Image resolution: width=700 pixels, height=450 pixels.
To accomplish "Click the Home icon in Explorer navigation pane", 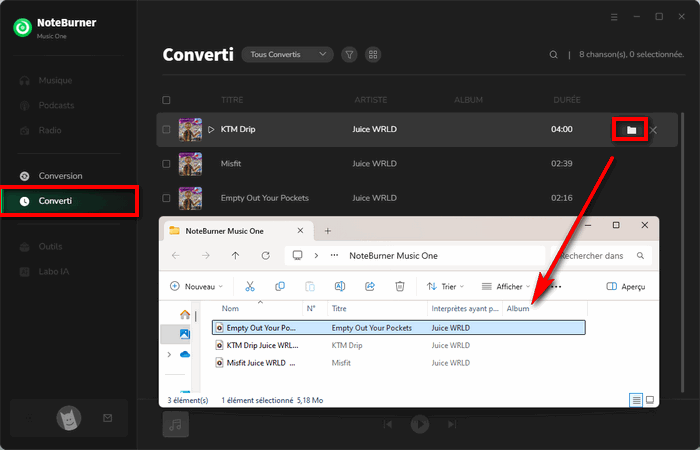I will (x=185, y=315).
